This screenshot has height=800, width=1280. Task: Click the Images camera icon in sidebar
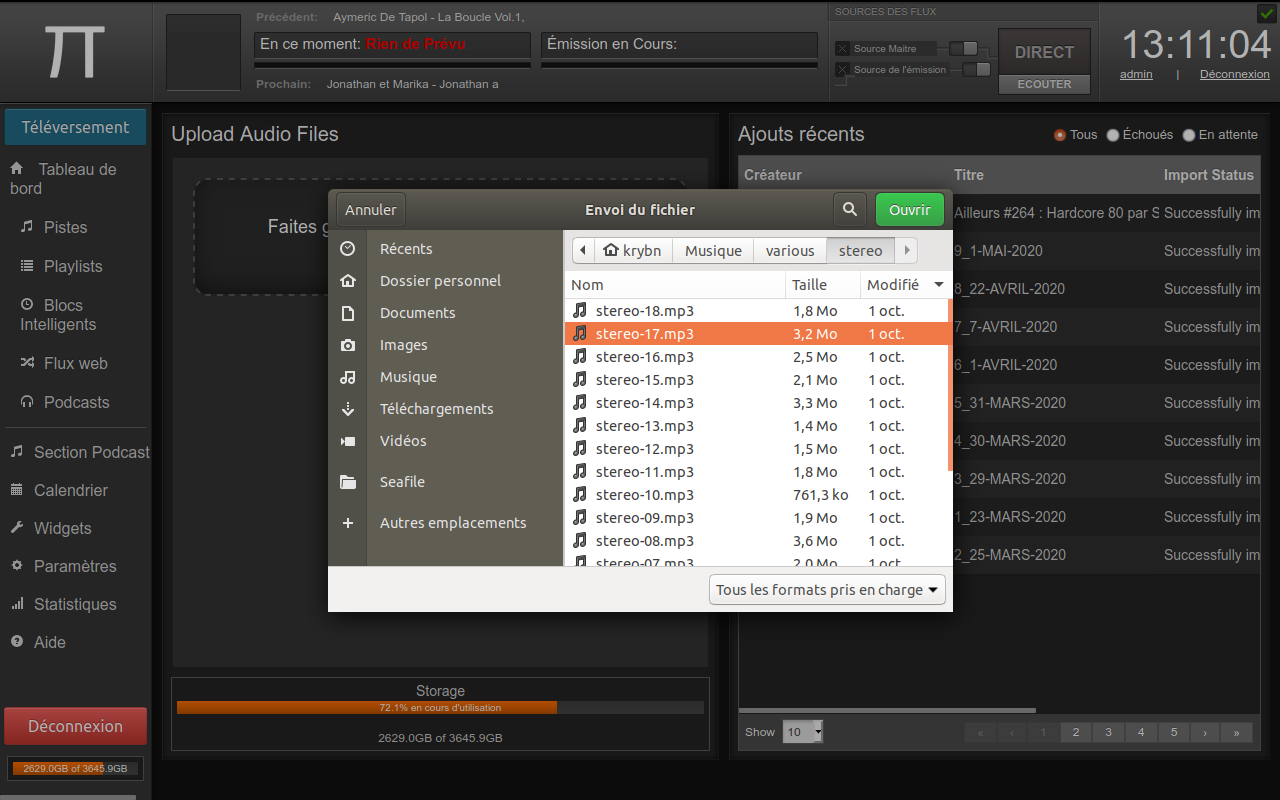coord(347,345)
